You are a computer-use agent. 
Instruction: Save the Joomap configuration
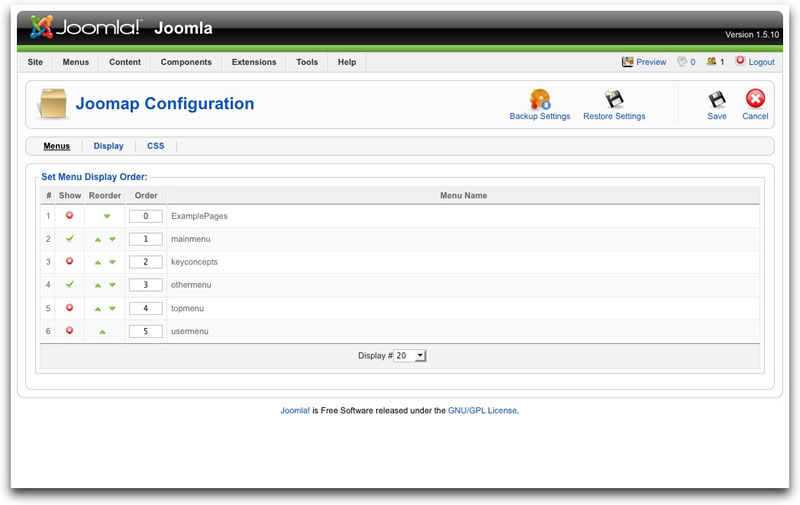(x=717, y=105)
